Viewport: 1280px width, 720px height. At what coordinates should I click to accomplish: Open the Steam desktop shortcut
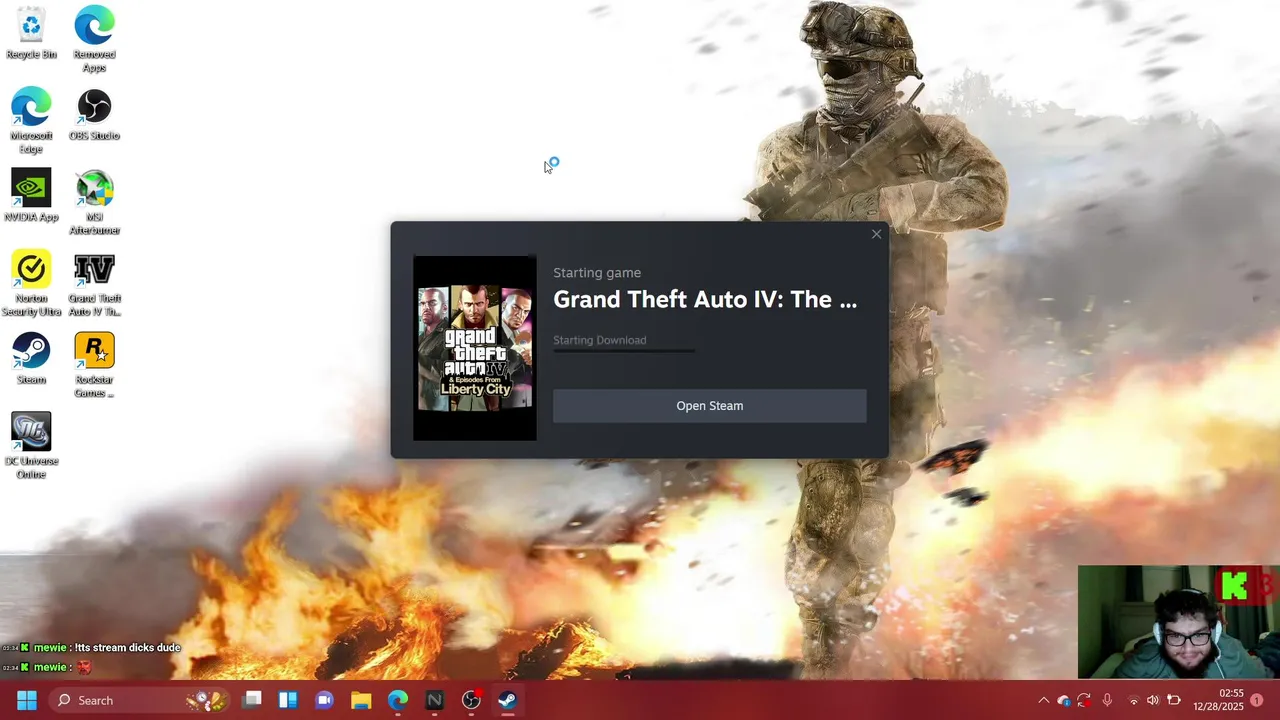(31, 359)
